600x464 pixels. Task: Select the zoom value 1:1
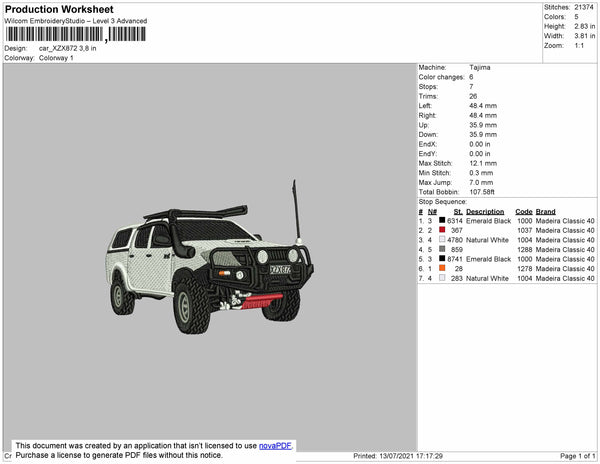579,46
